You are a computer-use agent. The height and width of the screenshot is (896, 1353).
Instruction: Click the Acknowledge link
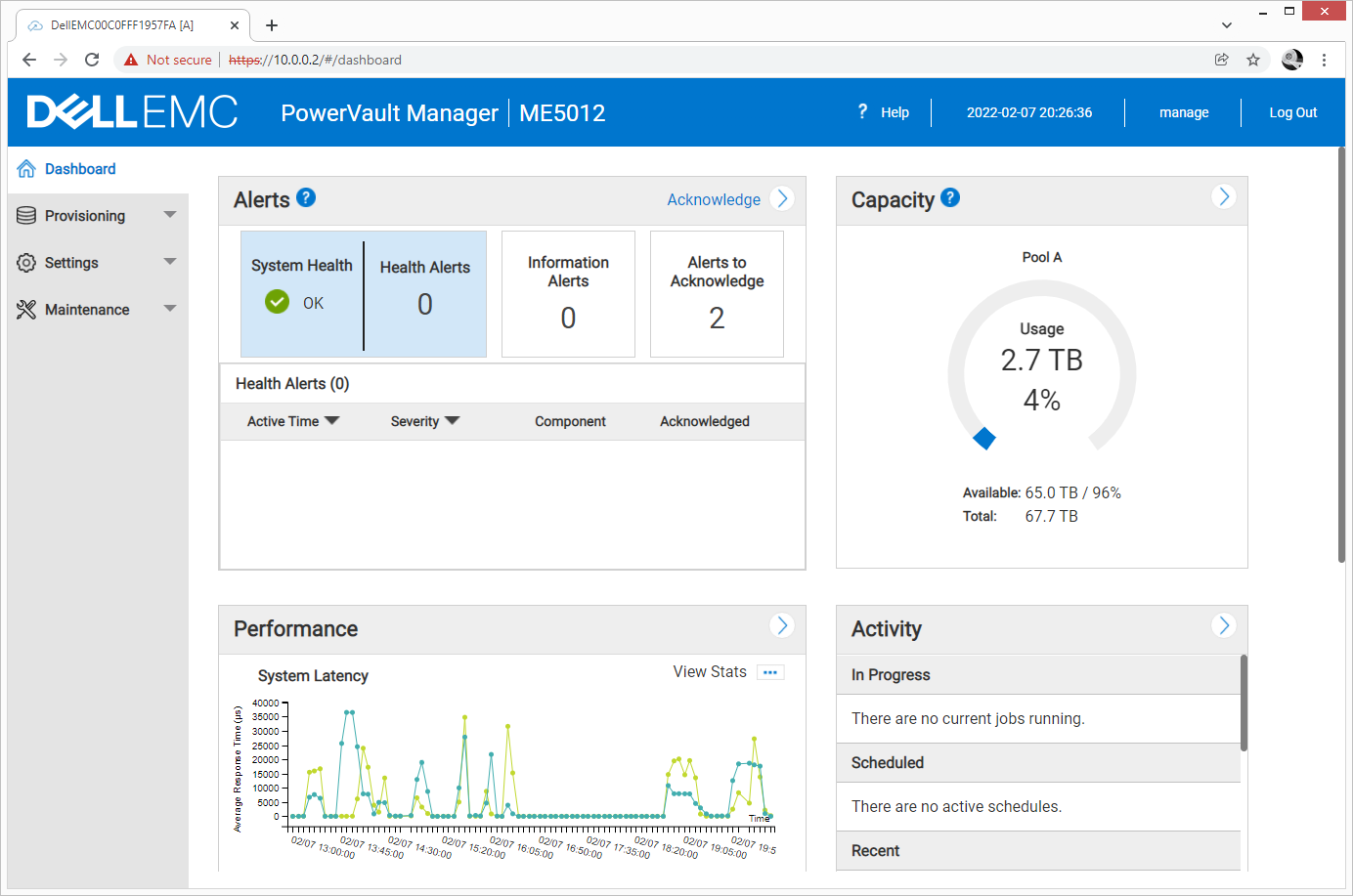coord(714,199)
